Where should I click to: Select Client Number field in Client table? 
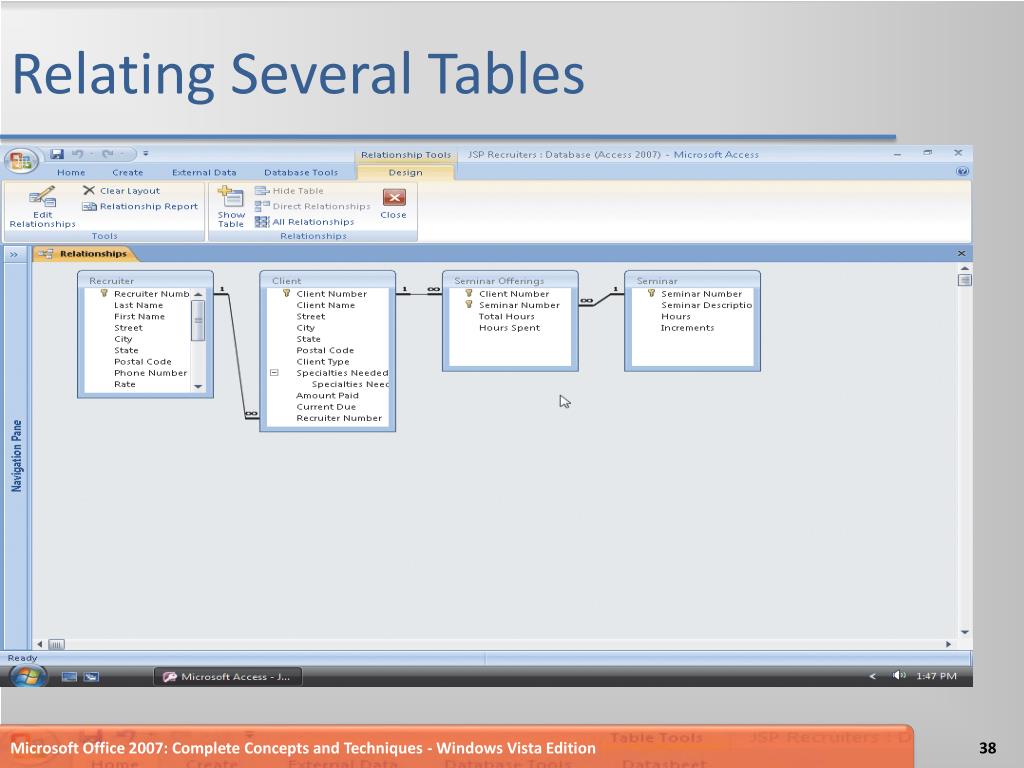[331, 294]
